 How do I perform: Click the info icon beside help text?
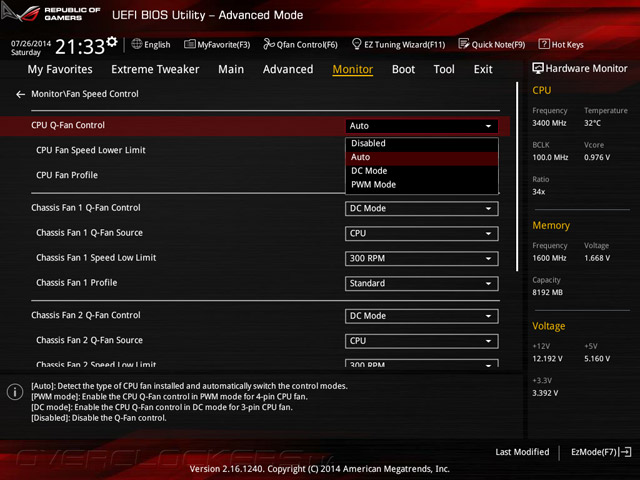coord(15,392)
